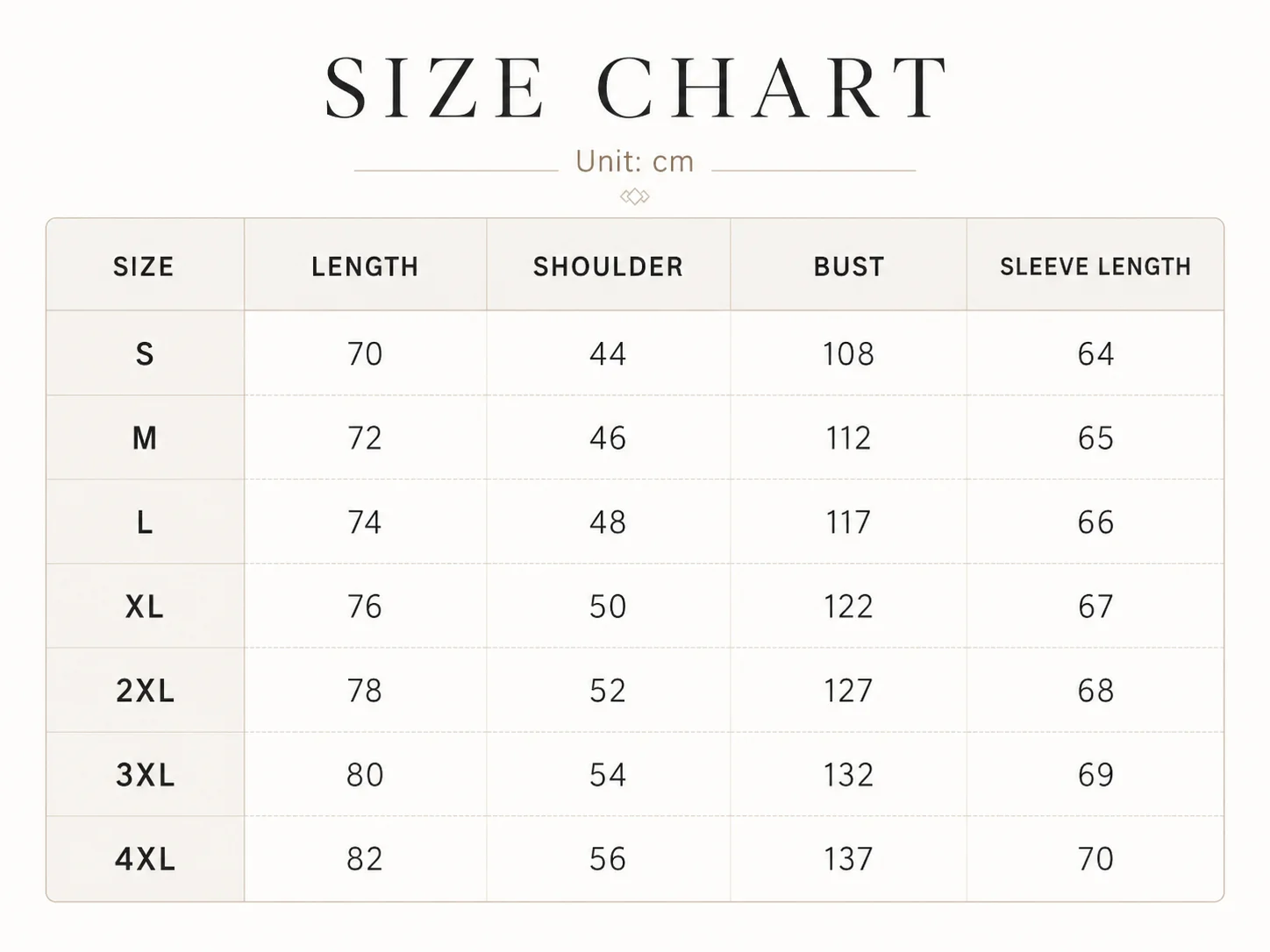Click the diamond ornament below Unit: cm
Screen dimensions: 1270x952
coord(635,196)
